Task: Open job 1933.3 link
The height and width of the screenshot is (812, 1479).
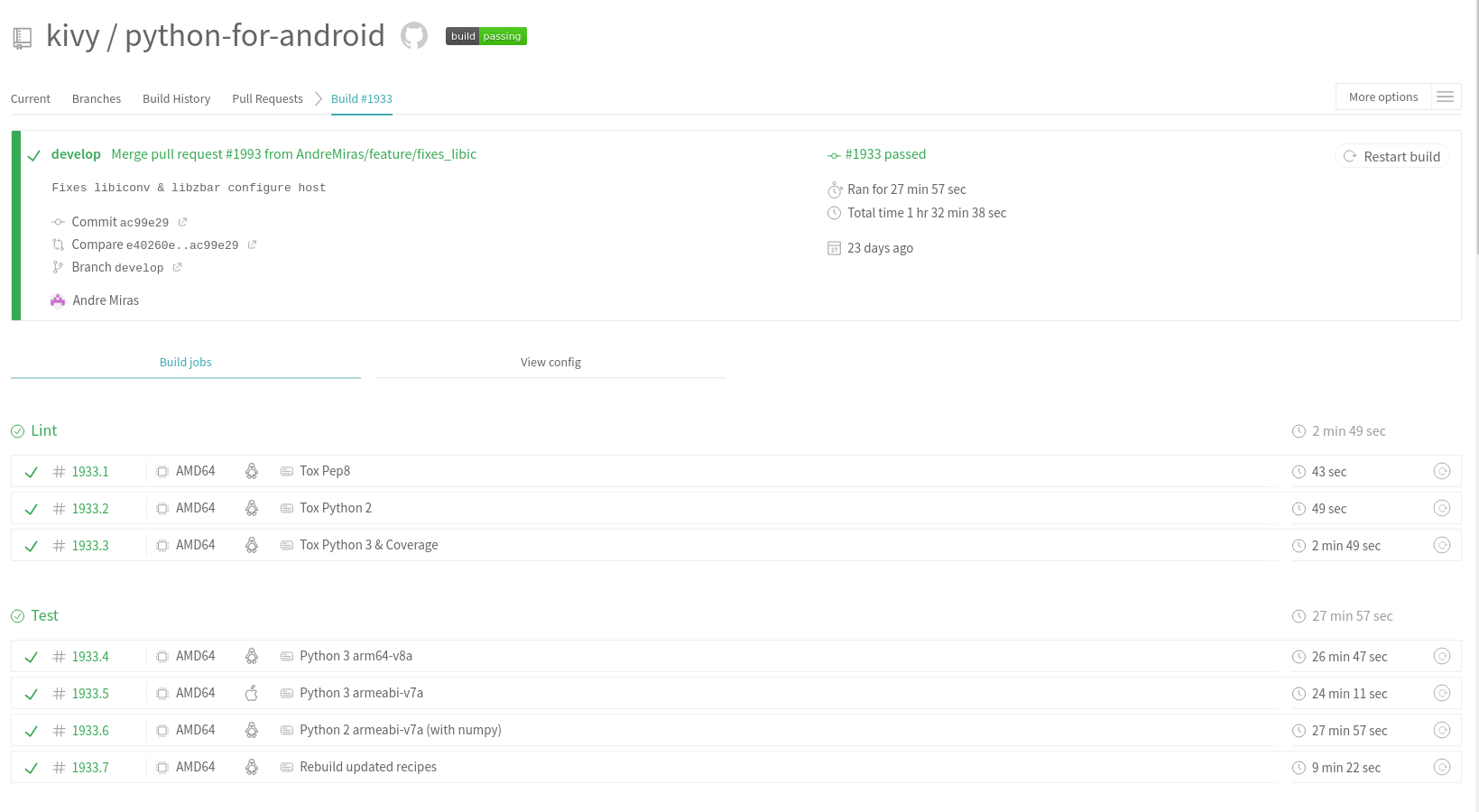Action: click(90, 546)
